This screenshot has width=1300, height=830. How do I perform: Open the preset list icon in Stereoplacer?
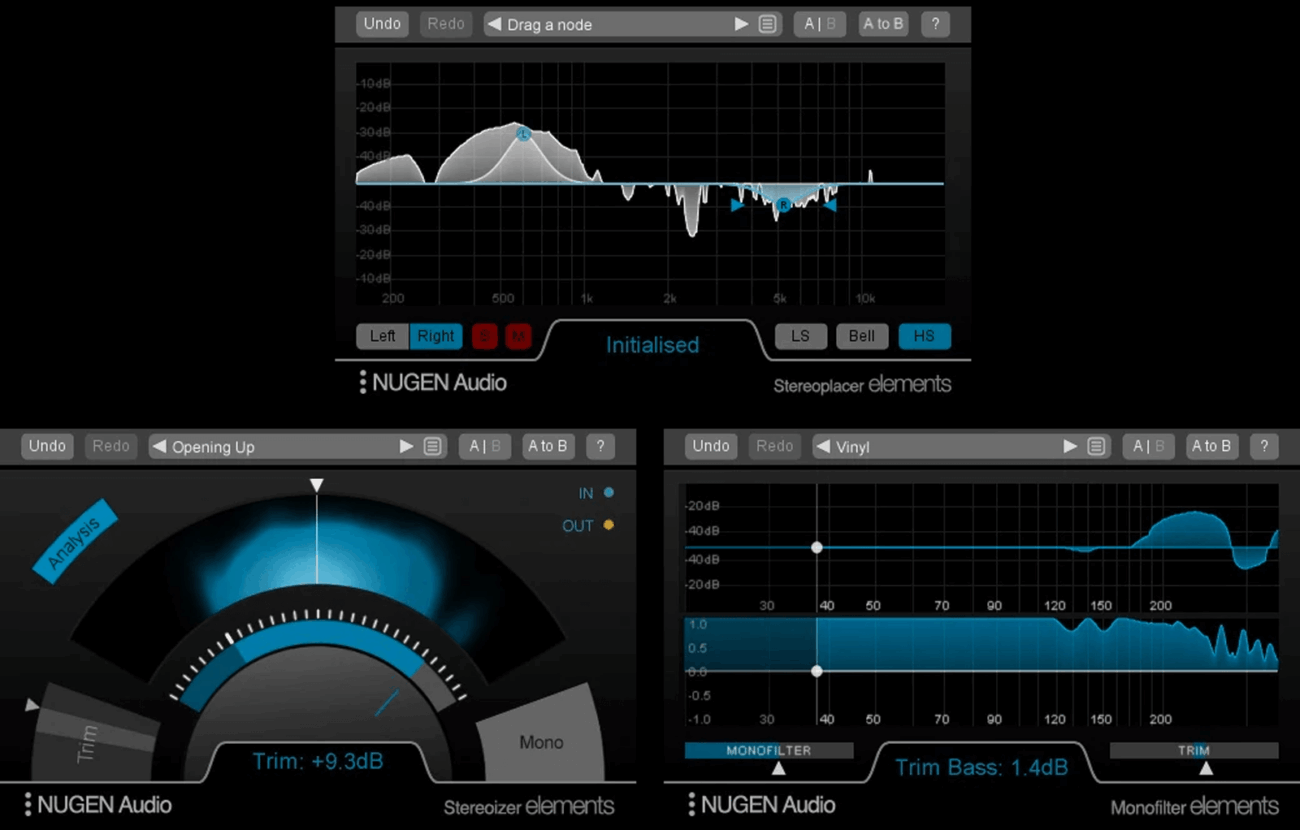[767, 24]
